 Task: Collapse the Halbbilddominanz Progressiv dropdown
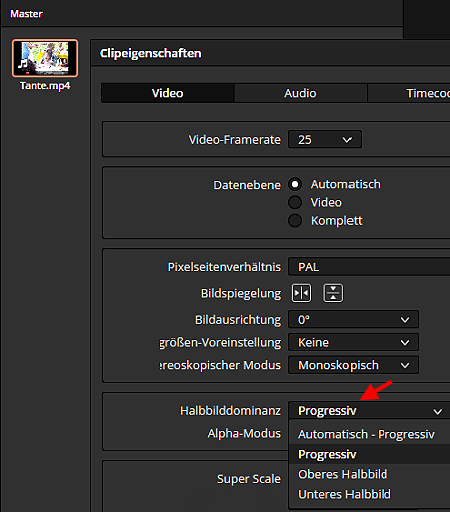coord(369,411)
